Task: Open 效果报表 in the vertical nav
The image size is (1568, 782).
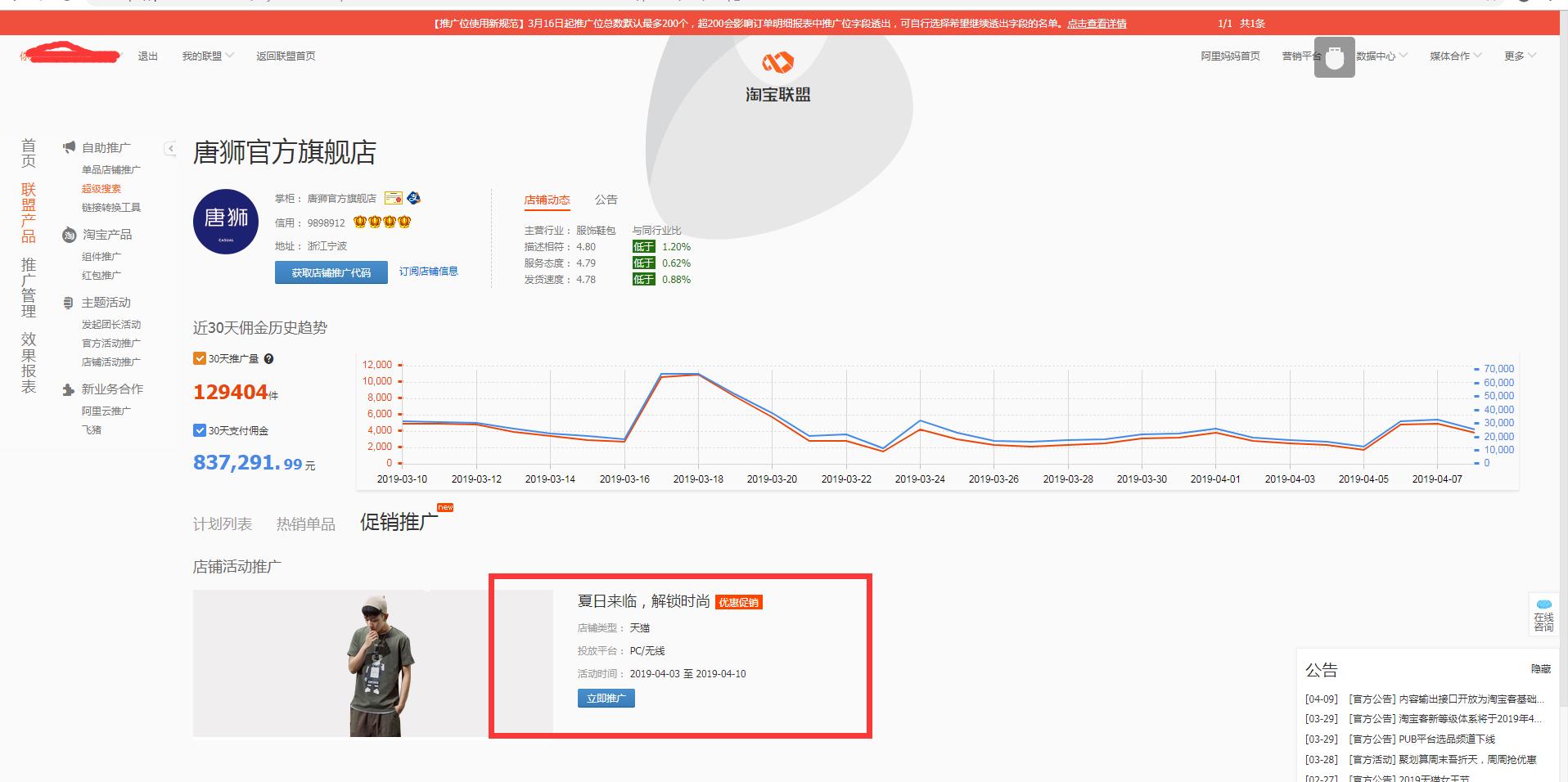Action: click(29, 363)
